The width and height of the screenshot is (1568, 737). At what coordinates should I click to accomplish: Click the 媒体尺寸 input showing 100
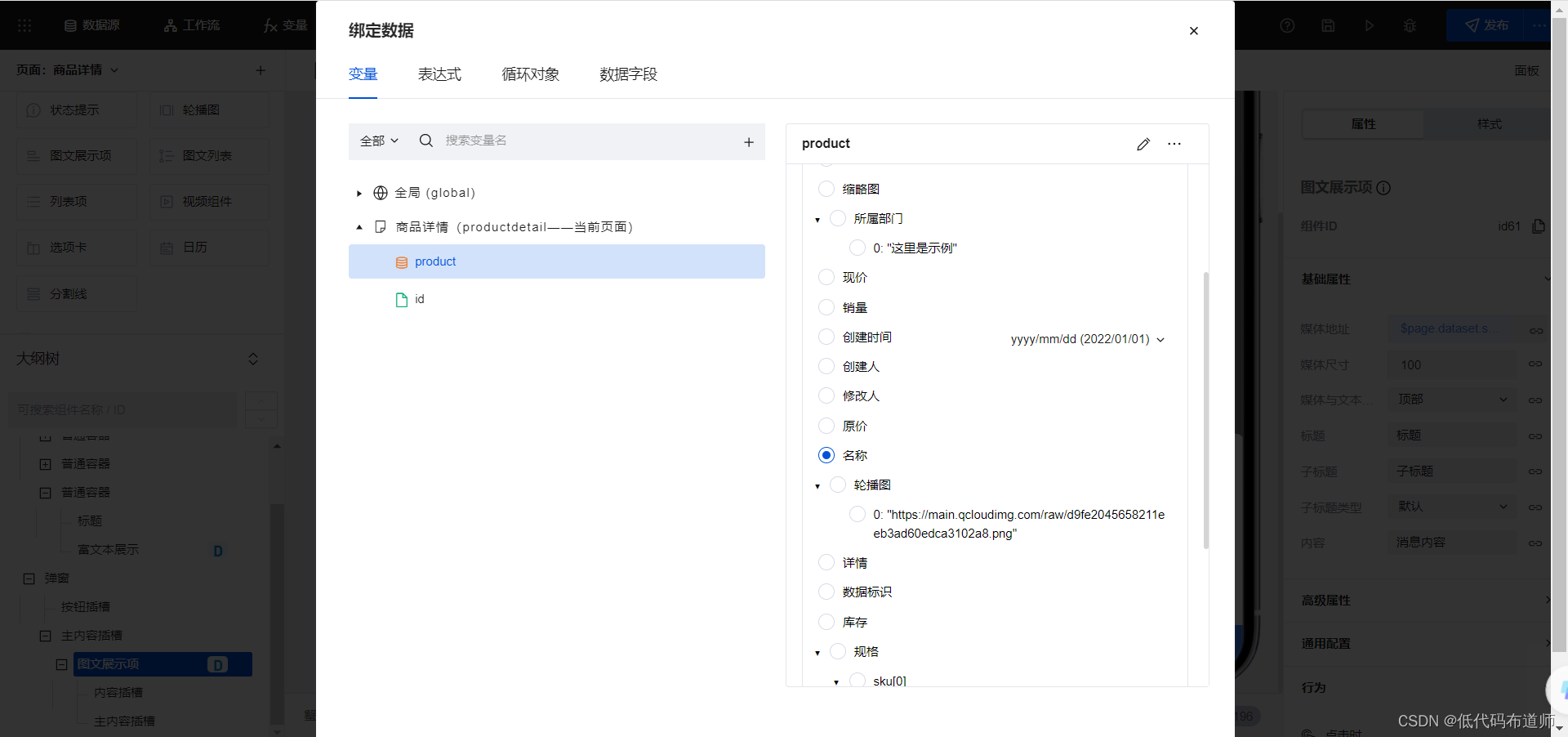click(1453, 364)
